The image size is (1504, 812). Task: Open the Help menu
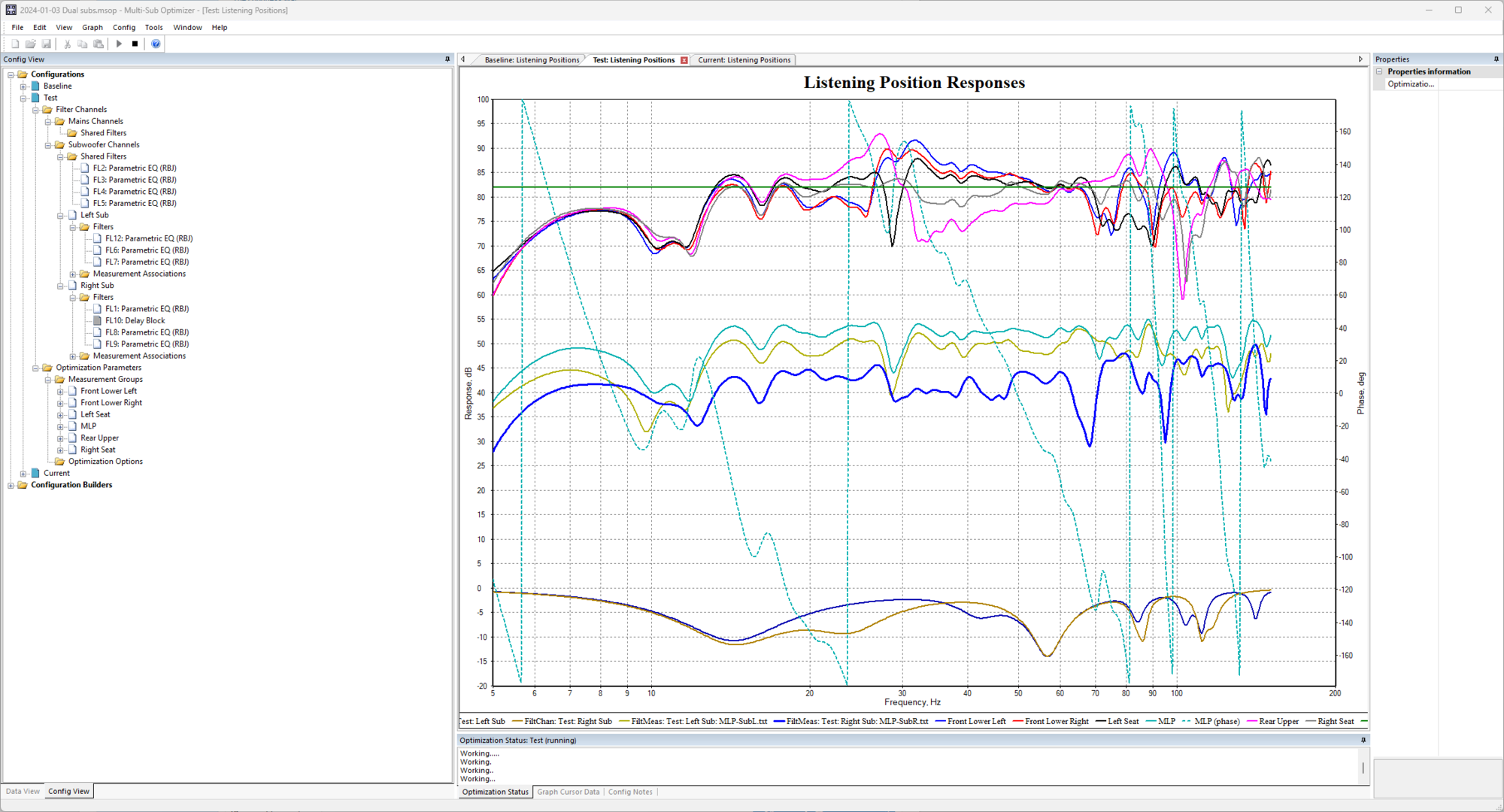(x=219, y=27)
